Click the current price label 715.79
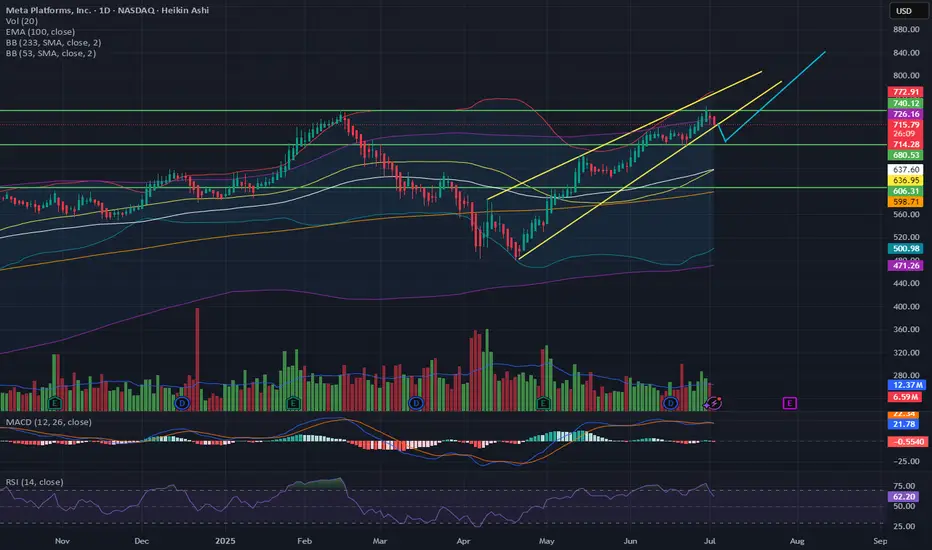932x550 pixels. (906, 125)
